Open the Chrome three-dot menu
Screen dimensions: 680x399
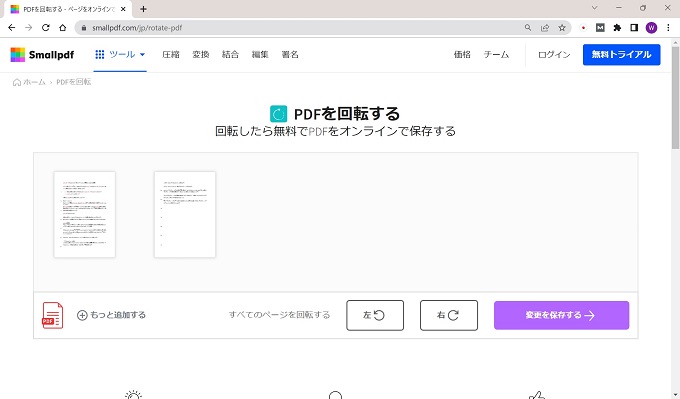pos(668,28)
